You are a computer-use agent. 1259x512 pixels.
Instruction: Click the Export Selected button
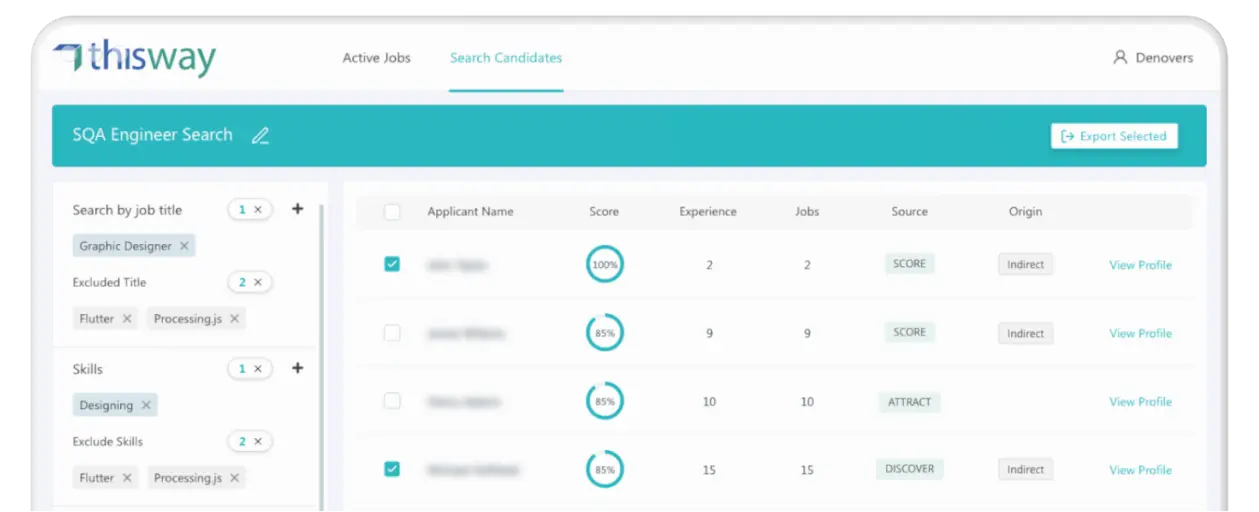[1114, 136]
